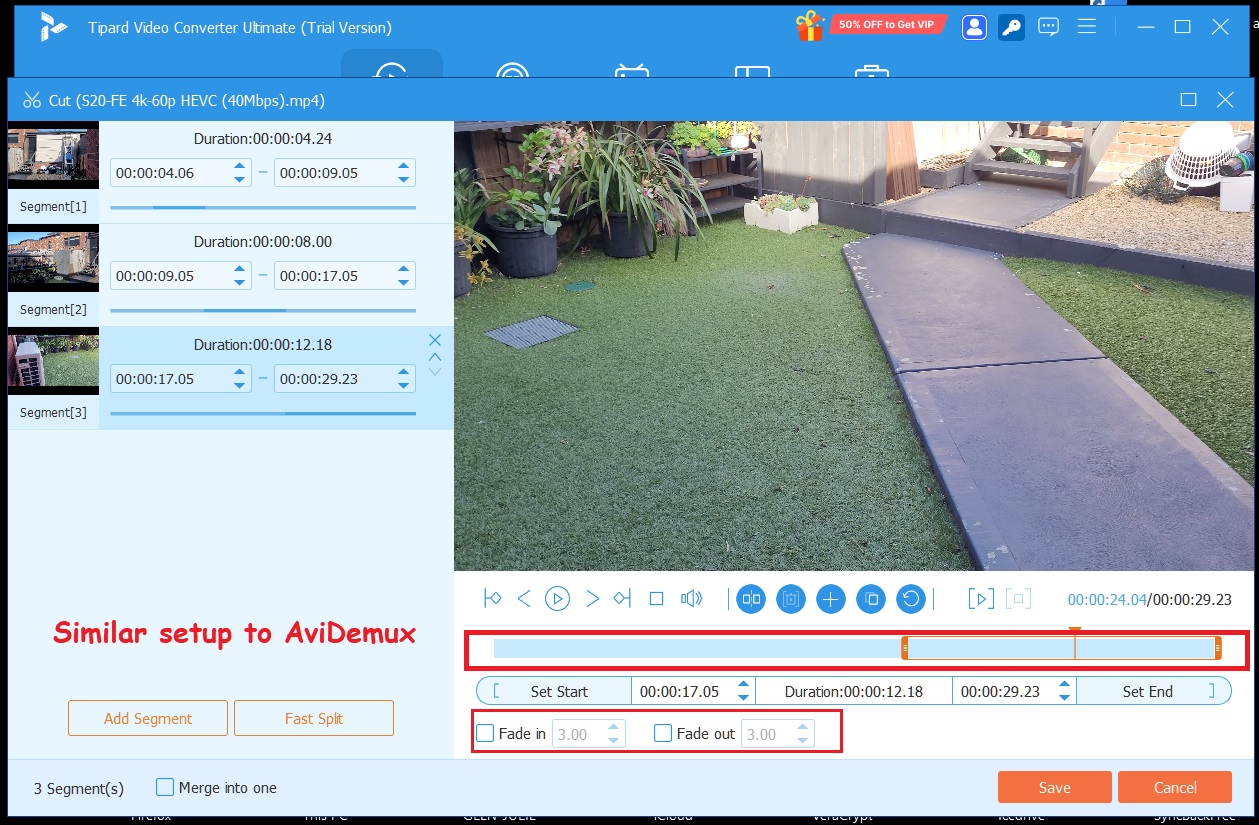This screenshot has width=1259, height=825.
Task: Open the volume speaker control
Action: pyautogui.click(x=690, y=599)
